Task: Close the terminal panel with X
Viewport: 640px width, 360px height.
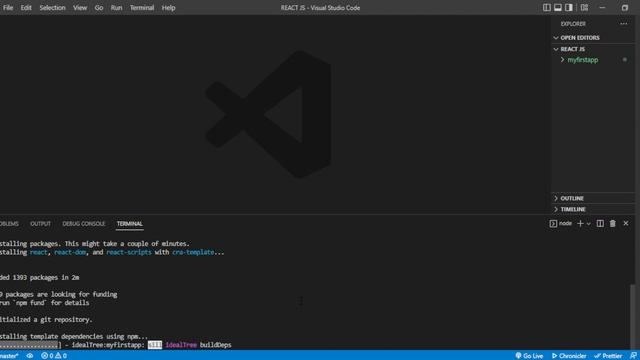Action: click(626, 223)
